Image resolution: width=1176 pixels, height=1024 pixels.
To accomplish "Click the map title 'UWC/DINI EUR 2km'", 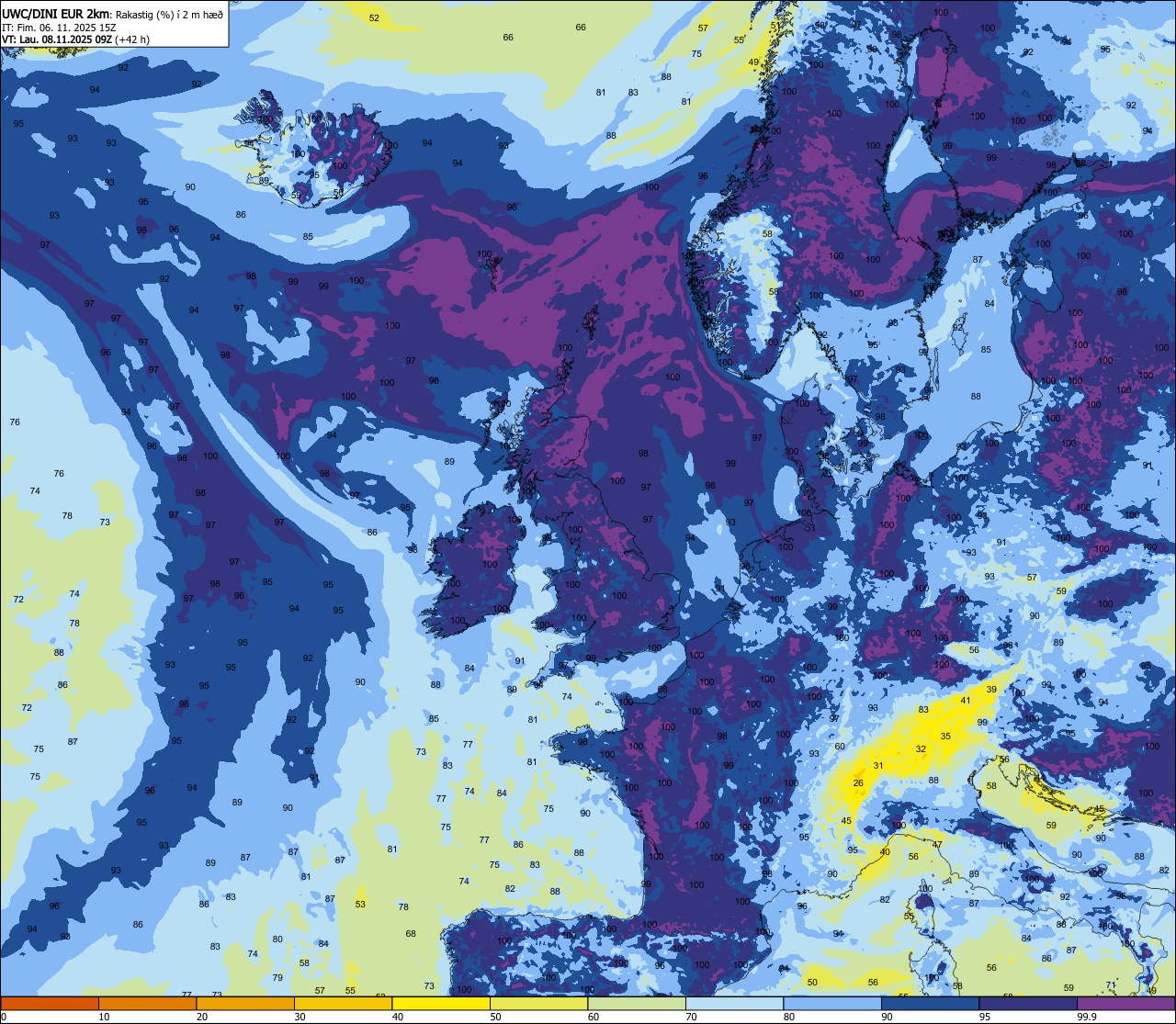I will point(56,14).
